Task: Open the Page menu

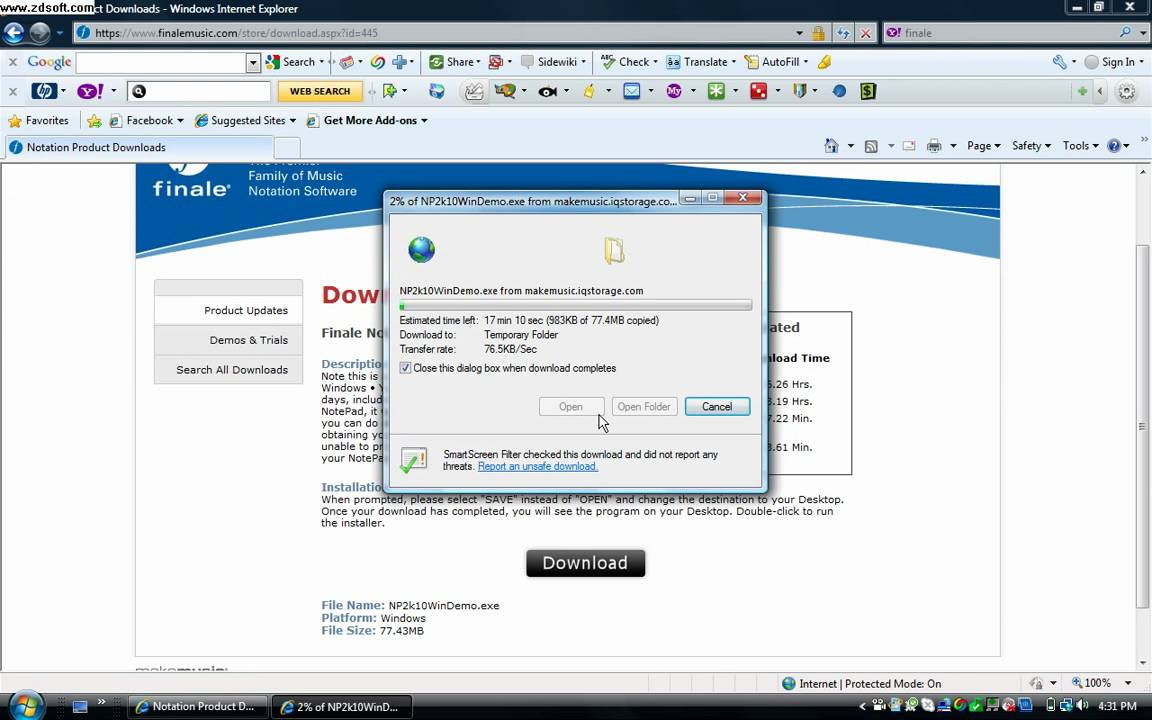Action: [983, 145]
